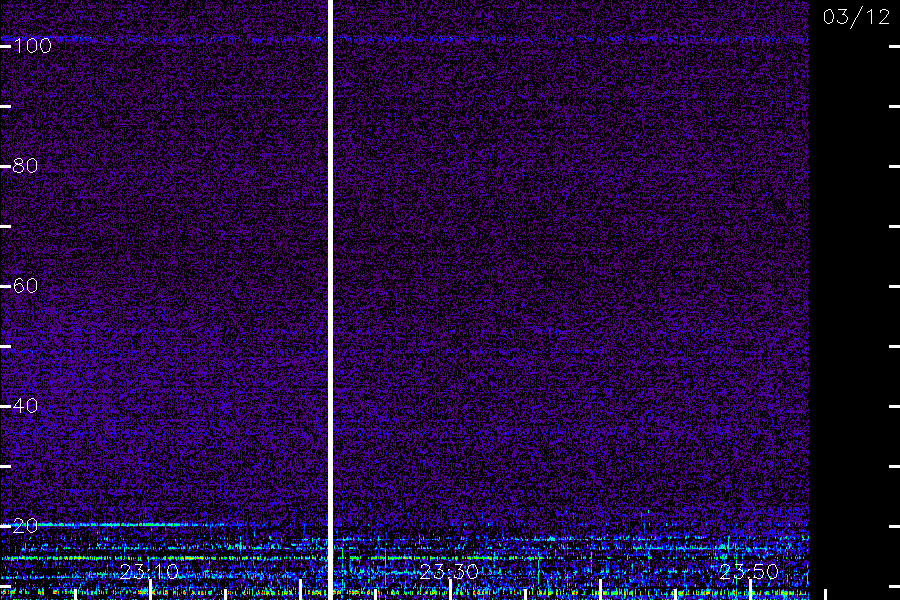Screen dimensions: 900x600
Task: Click the 60 frequency axis label
Action: pos(25,286)
